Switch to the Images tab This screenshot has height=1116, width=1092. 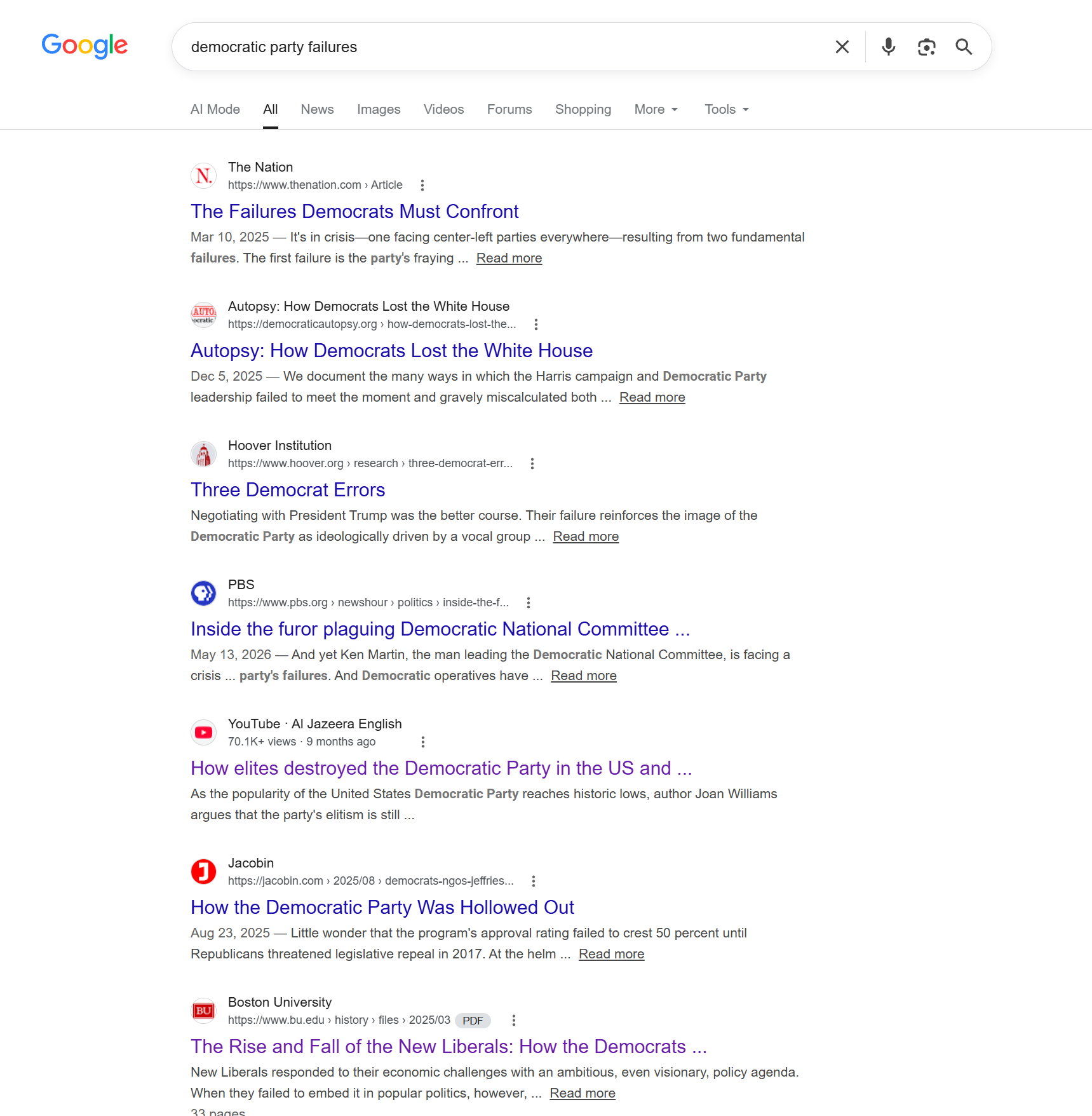(379, 109)
